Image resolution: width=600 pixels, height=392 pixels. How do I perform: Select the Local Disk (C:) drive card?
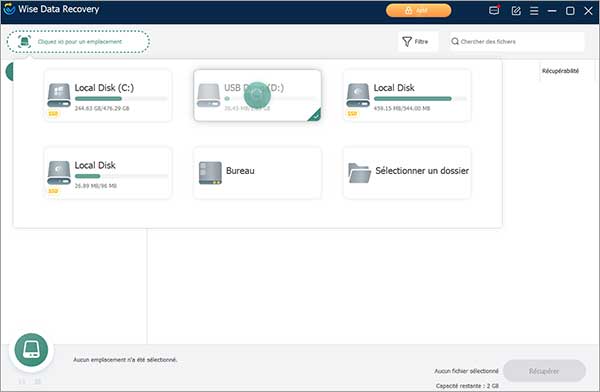108,96
